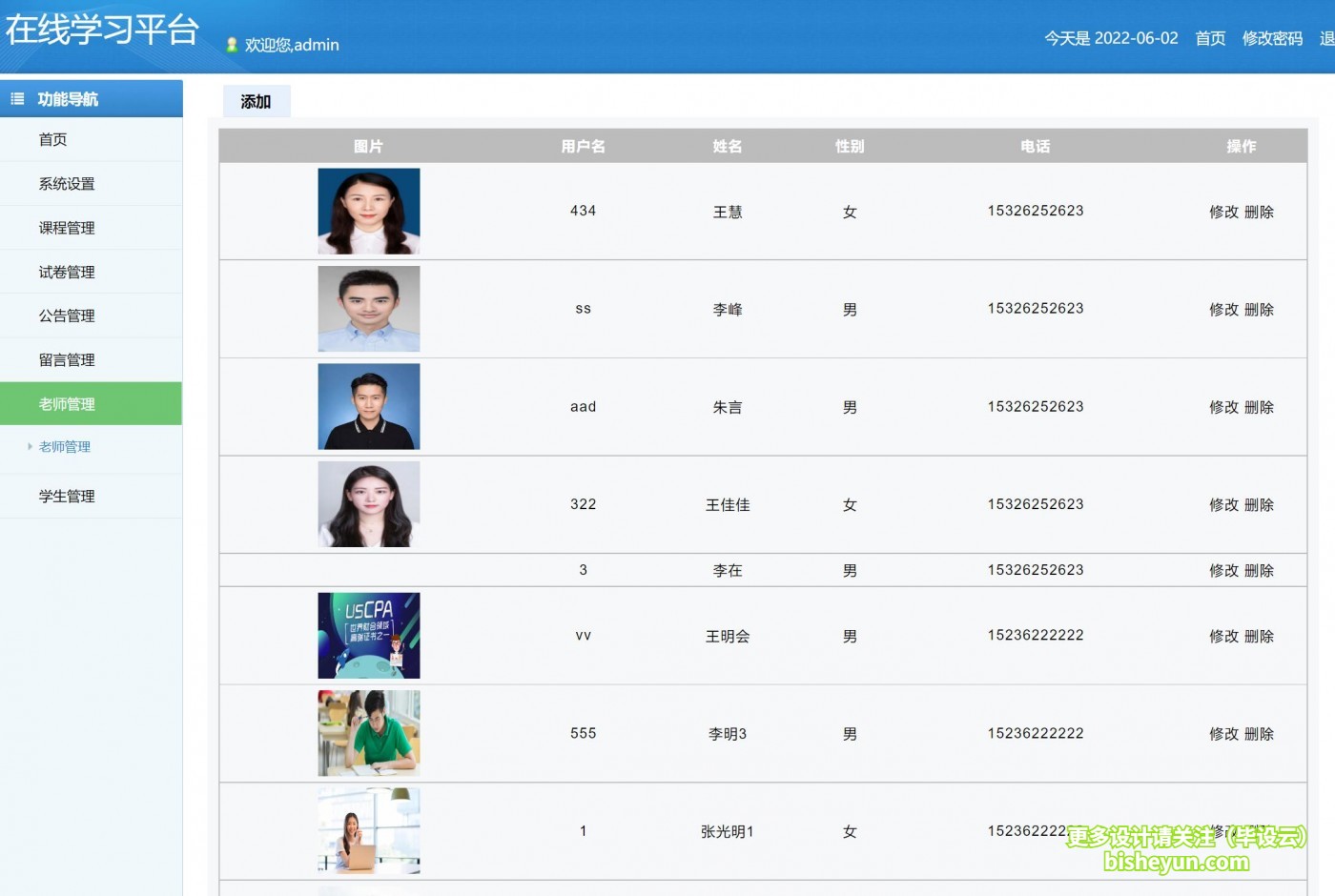
Task: Click the 操作 column header
Action: tap(1242, 146)
